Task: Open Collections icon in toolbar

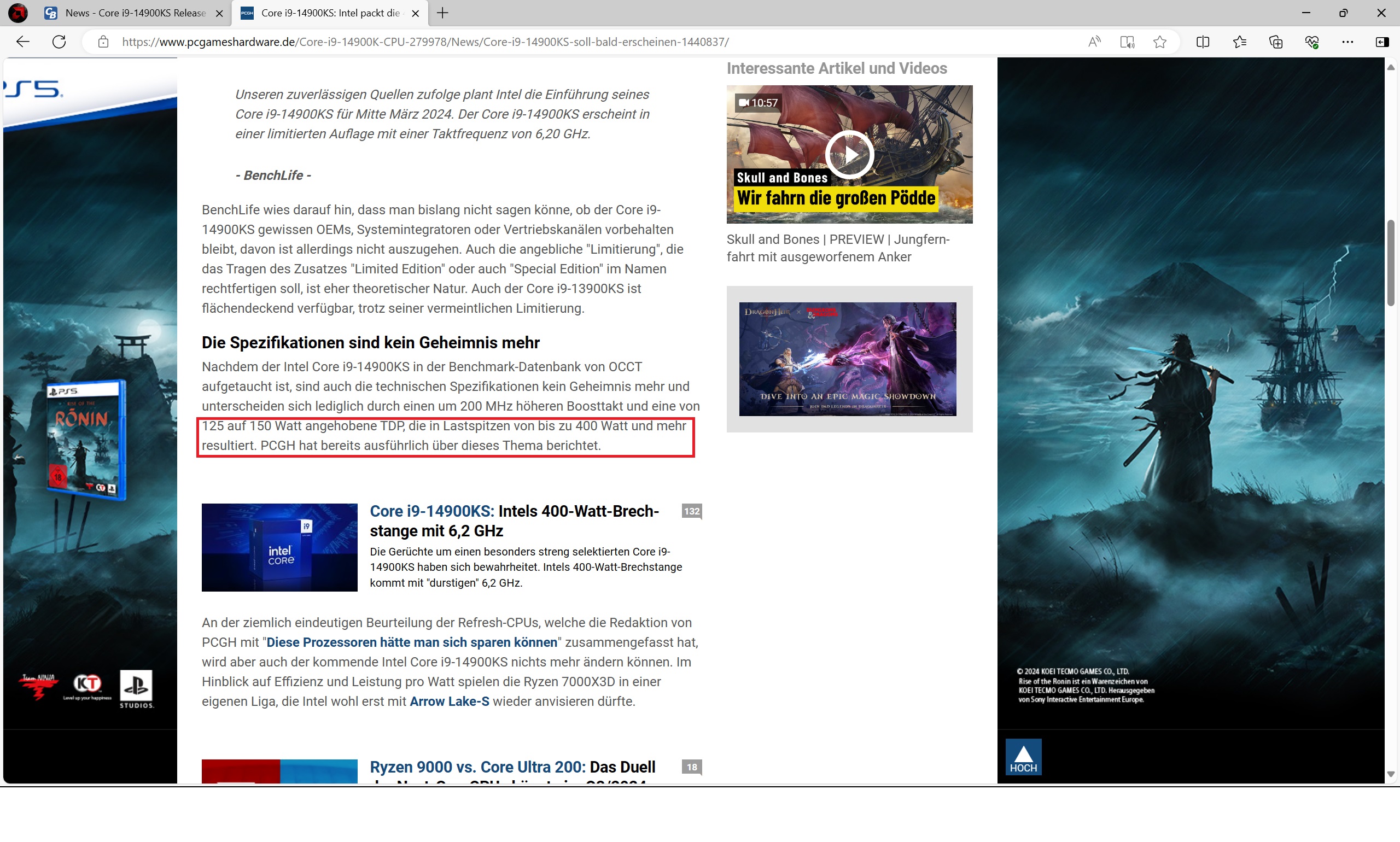Action: (x=1275, y=42)
